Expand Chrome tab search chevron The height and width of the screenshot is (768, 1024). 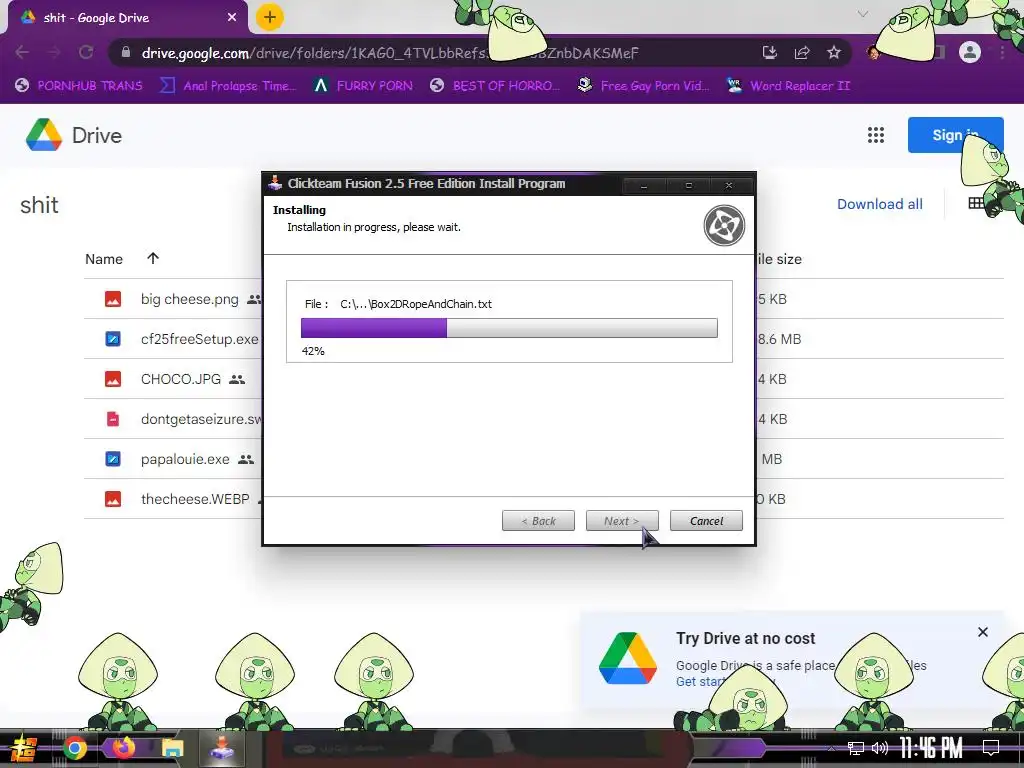click(x=863, y=14)
